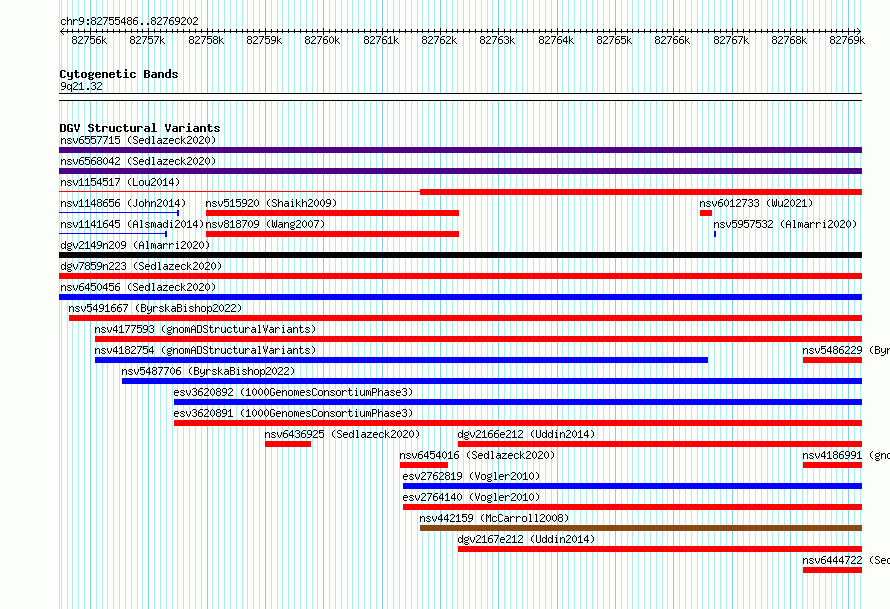
Task: Select the blue nsv4182754 bar
Action: coord(401,360)
